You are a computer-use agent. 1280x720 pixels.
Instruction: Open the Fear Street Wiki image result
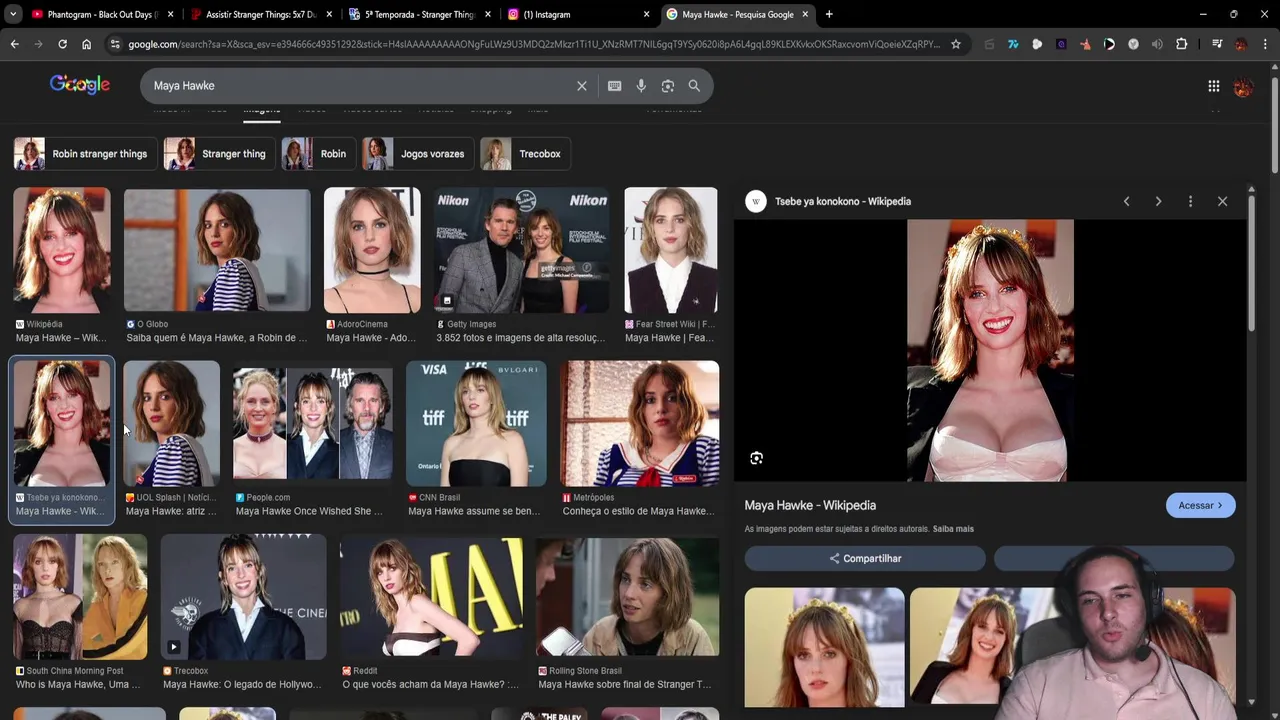671,250
